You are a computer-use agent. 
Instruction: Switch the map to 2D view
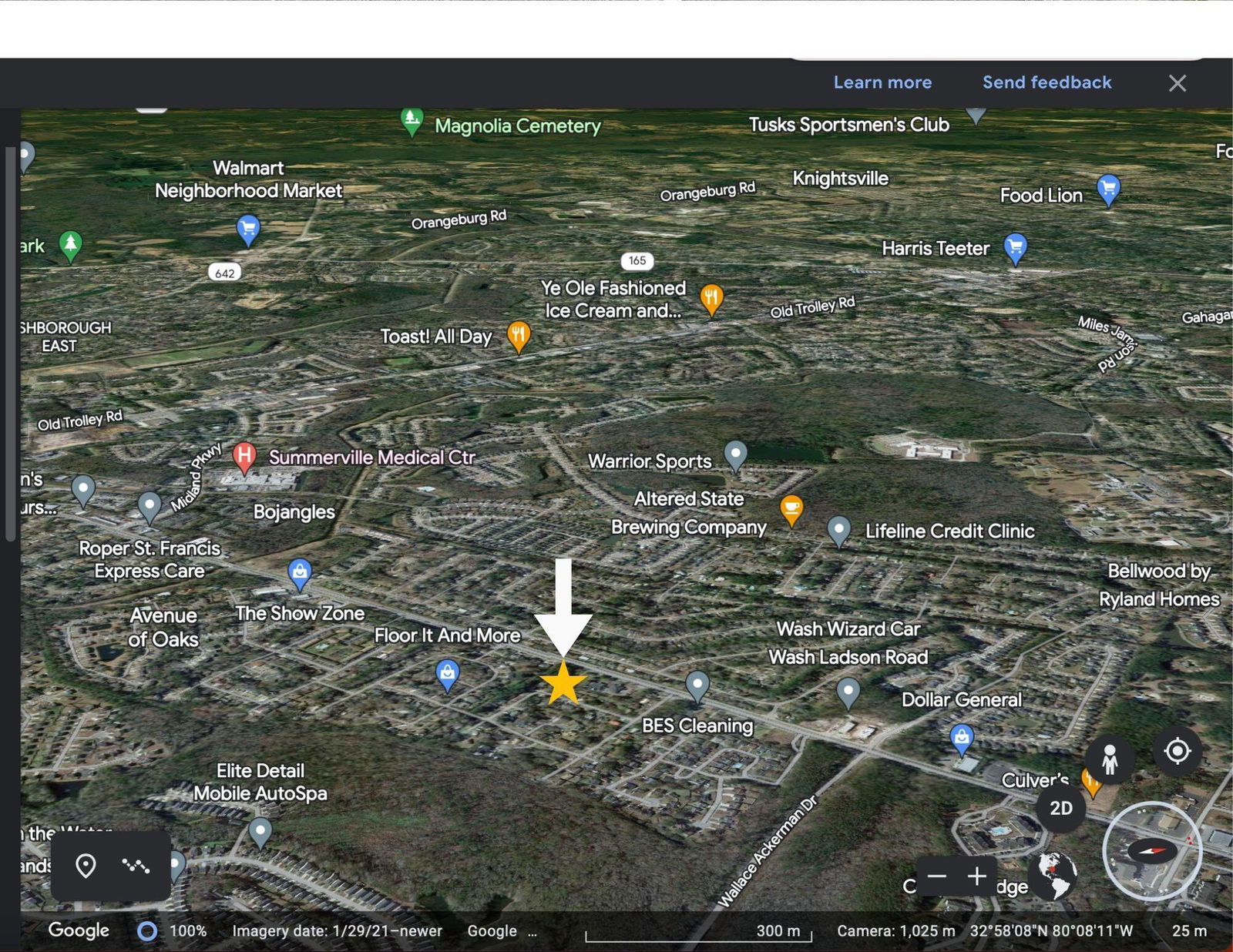(1060, 808)
